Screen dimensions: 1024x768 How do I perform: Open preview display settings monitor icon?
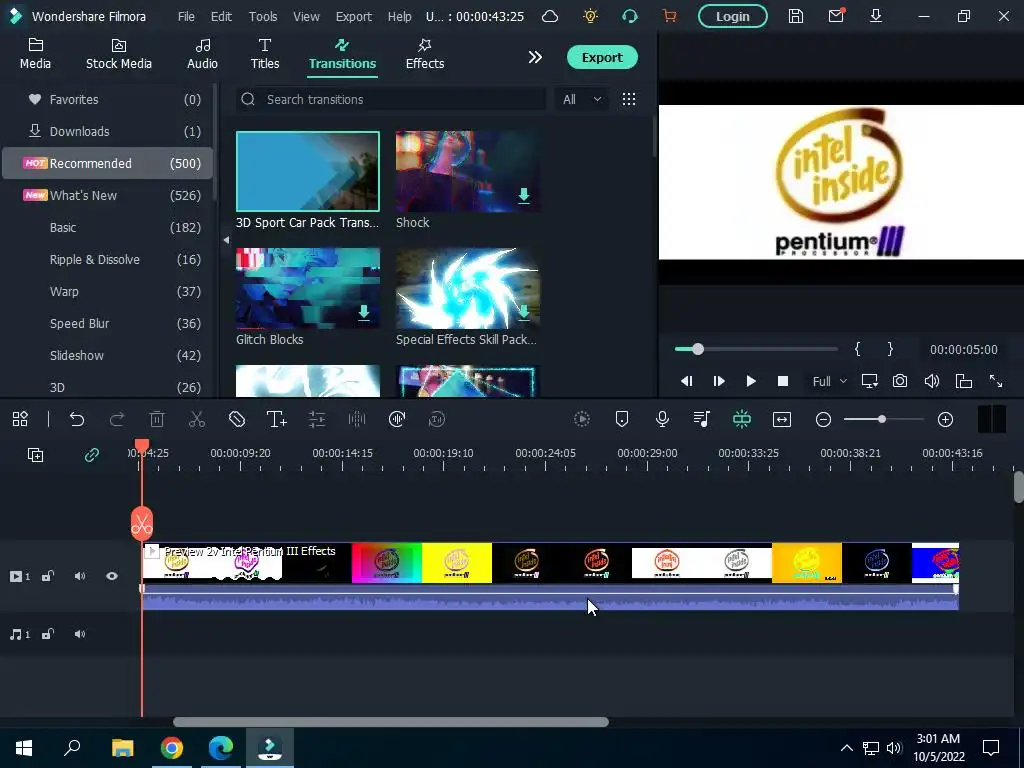click(869, 381)
